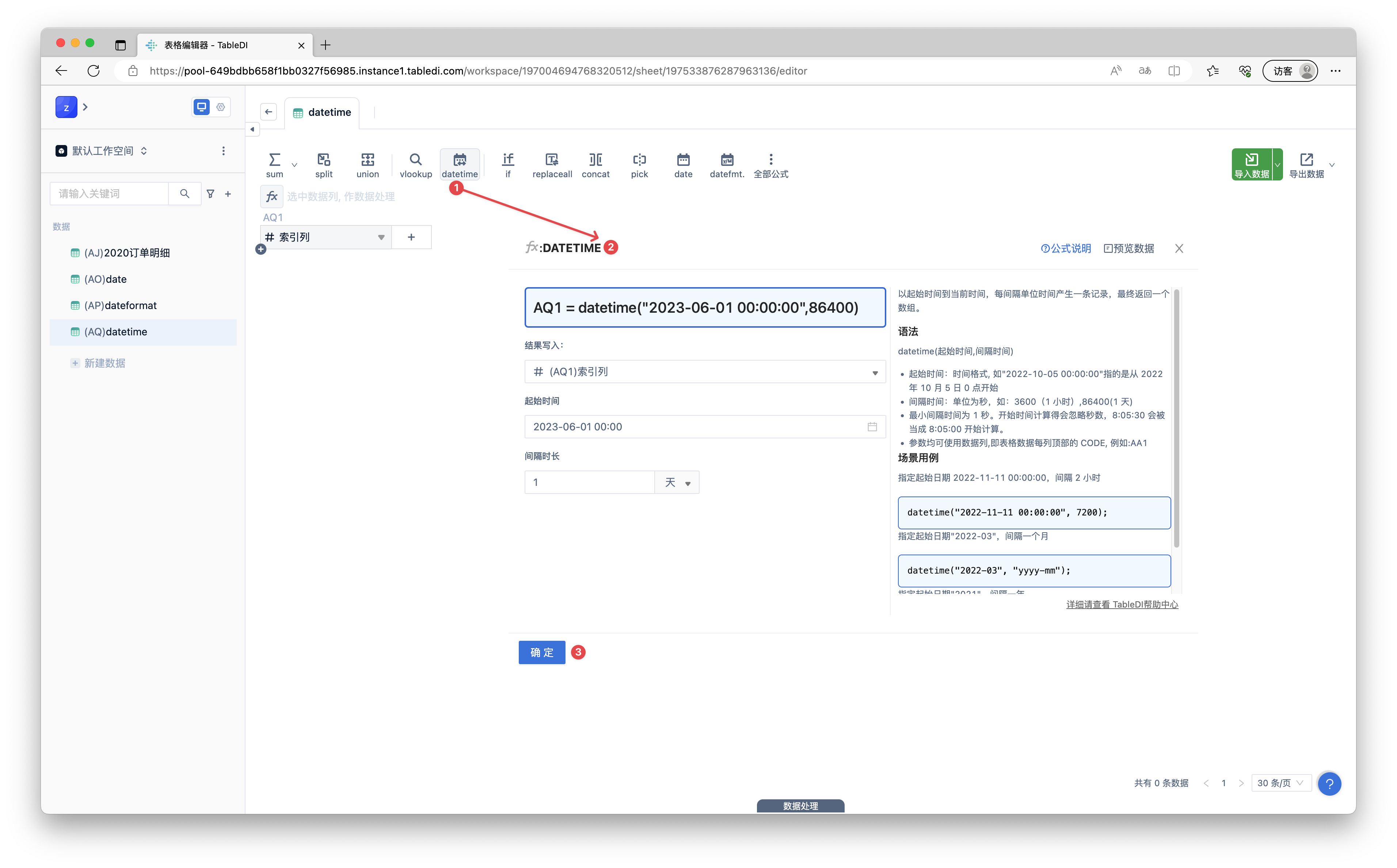
Task: Select the pick formula tool
Action: coord(639,165)
